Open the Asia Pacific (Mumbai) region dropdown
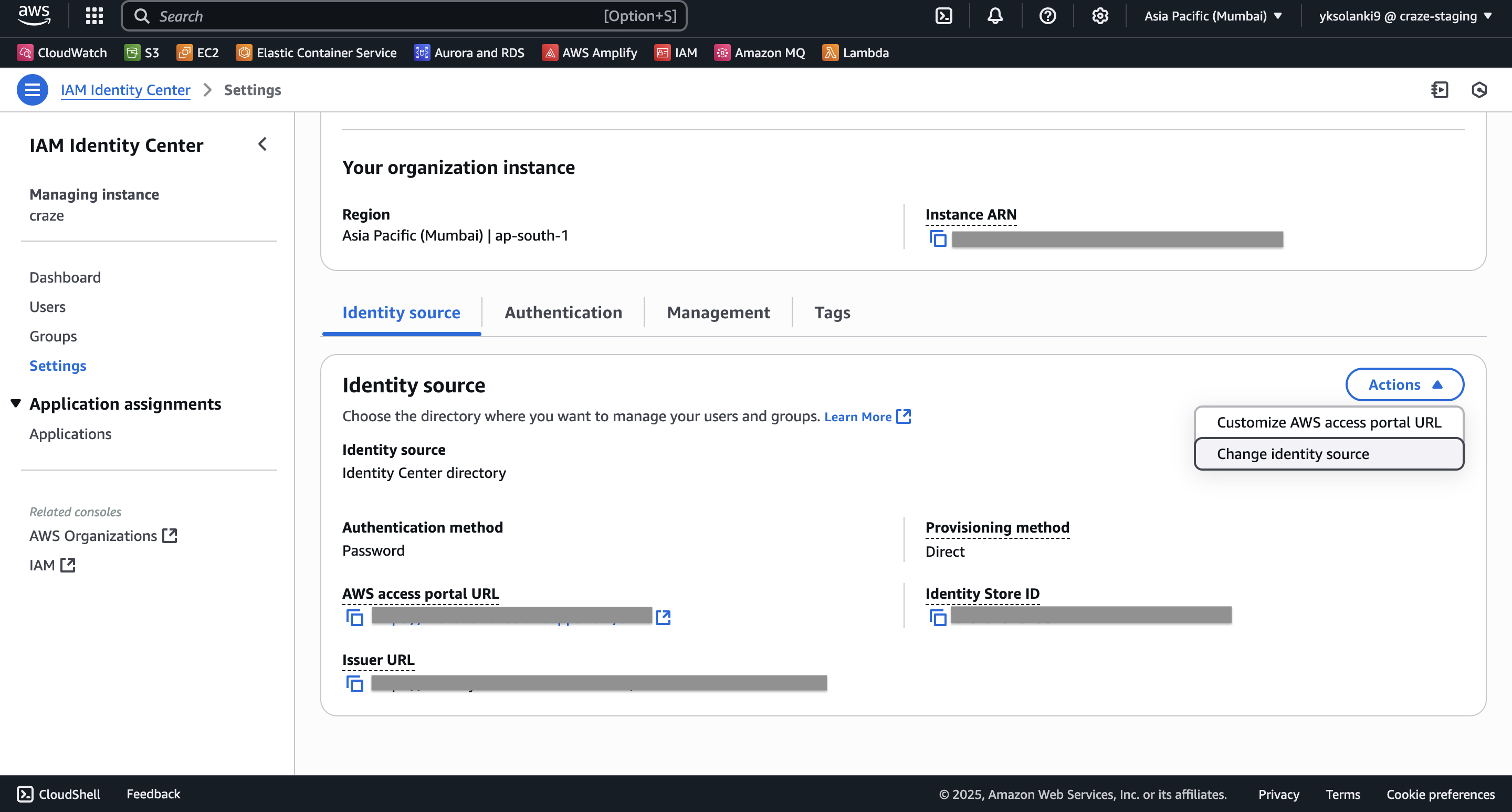The height and width of the screenshot is (812, 1512). 1213,16
